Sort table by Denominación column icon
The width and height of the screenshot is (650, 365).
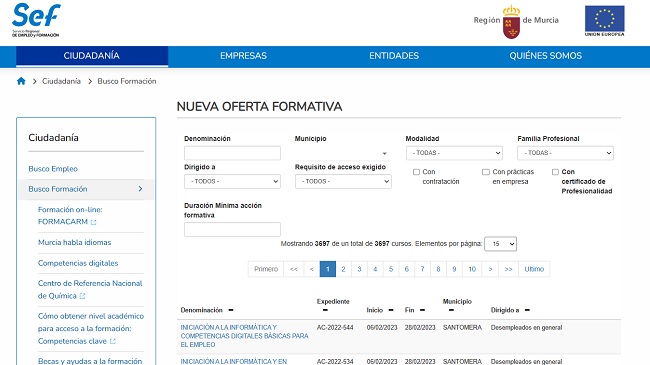pyautogui.click(x=231, y=310)
